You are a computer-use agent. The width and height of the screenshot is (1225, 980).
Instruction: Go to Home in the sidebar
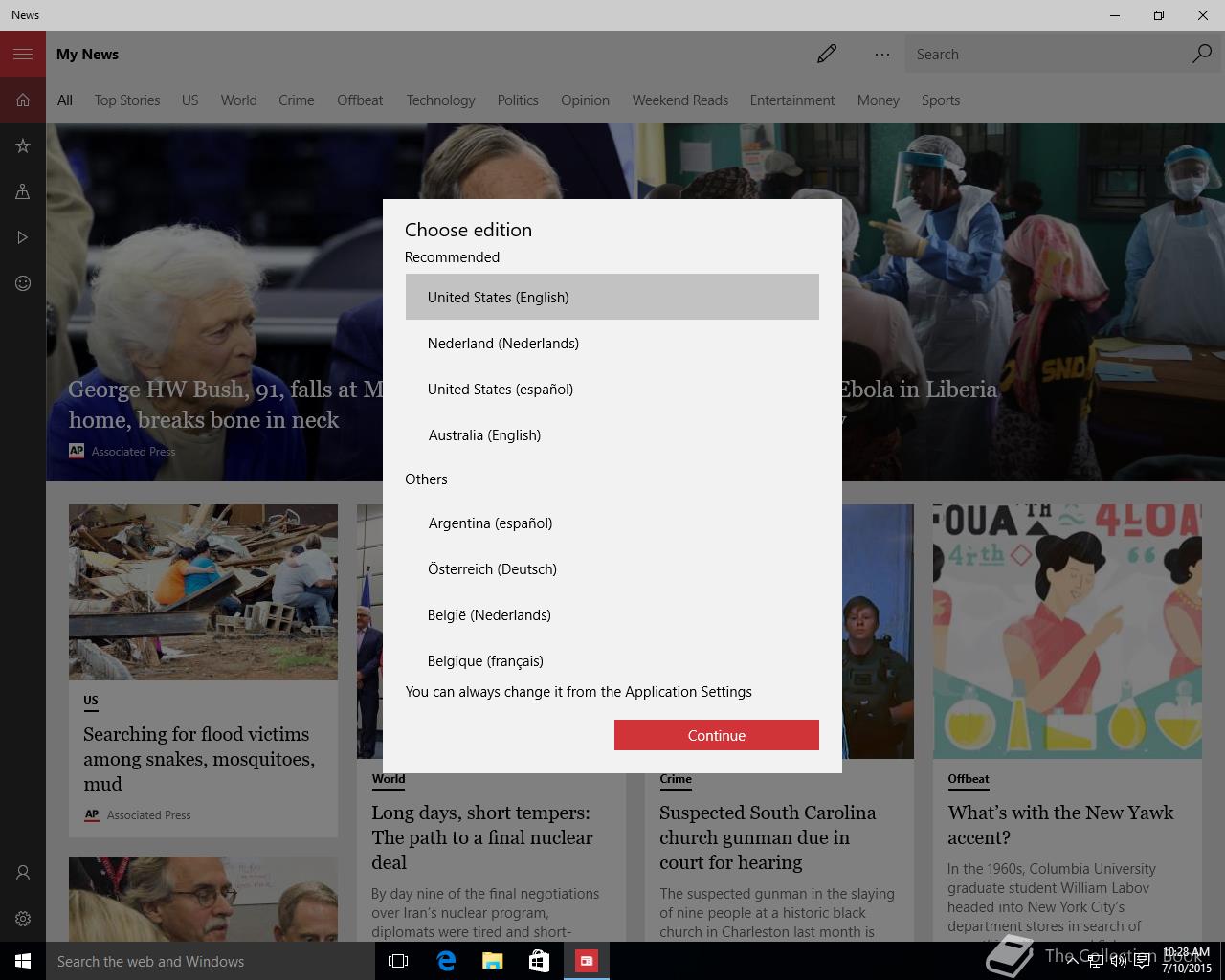pyautogui.click(x=23, y=100)
